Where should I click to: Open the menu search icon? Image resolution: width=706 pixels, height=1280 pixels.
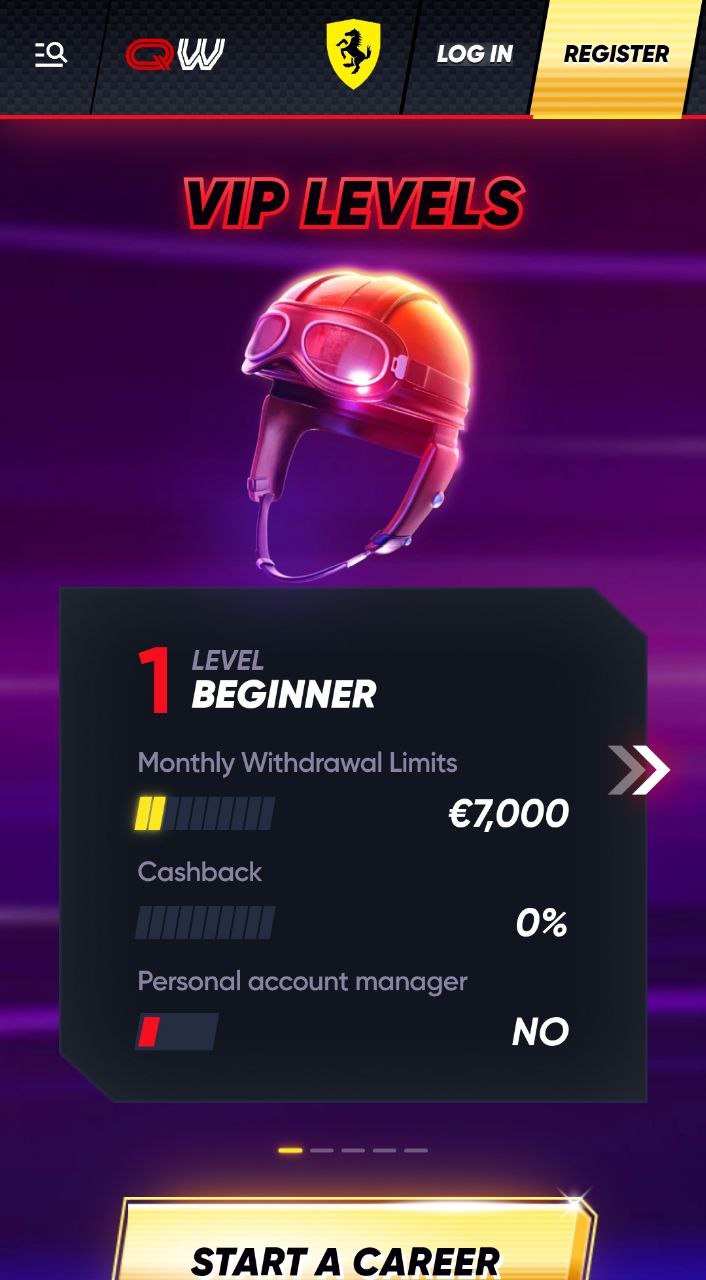tap(51, 54)
